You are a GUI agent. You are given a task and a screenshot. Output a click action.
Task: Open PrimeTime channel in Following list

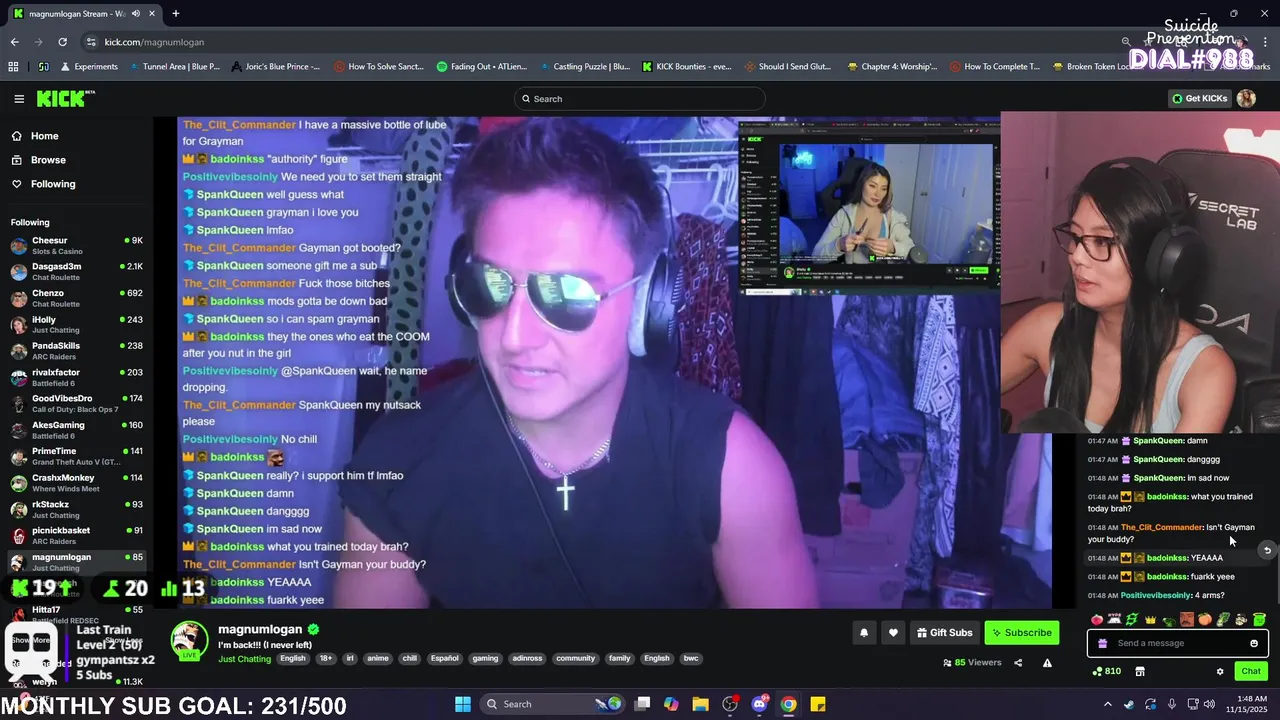[77, 457]
